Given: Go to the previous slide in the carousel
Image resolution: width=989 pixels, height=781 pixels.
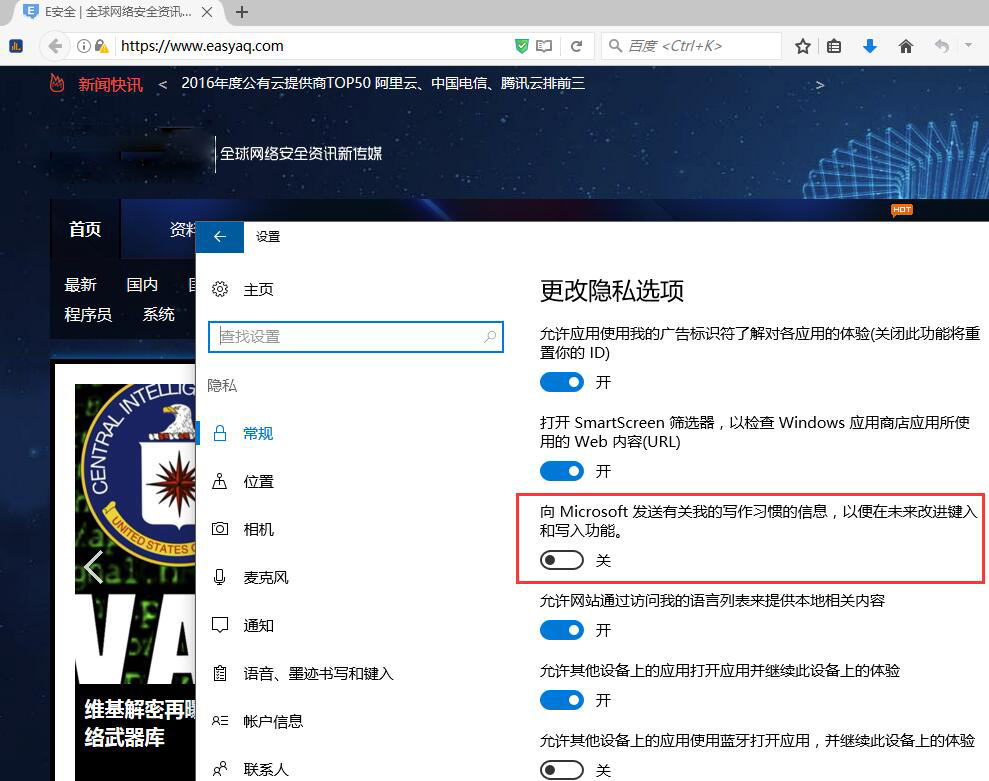Looking at the screenshot, I should click(93, 567).
